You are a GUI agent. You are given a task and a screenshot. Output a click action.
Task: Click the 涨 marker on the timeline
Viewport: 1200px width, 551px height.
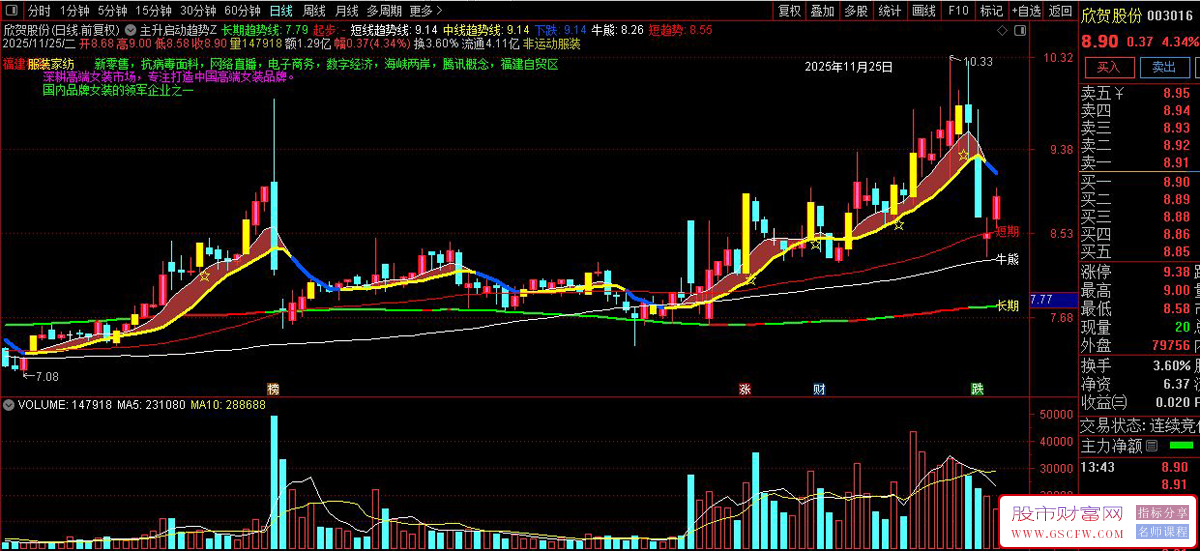click(x=745, y=388)
